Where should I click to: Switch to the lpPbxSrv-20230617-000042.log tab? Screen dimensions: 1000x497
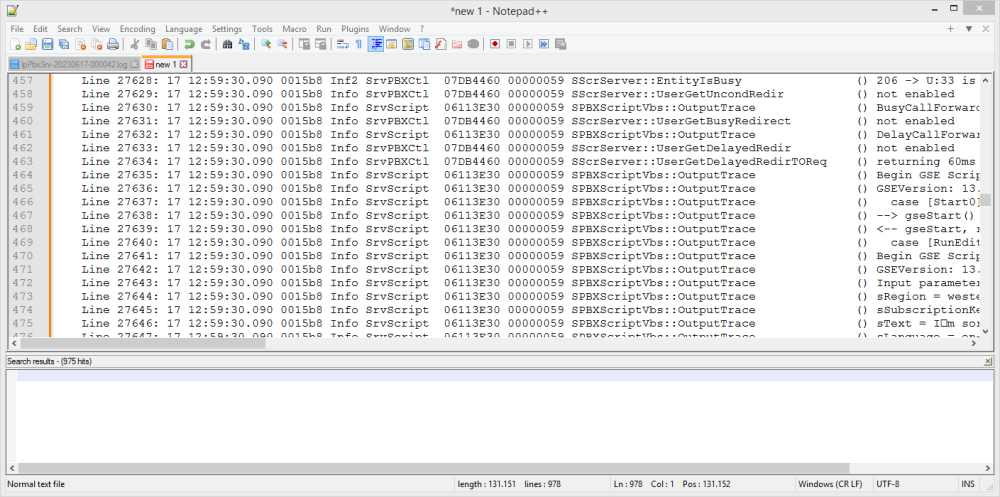[x=75, y=64]
